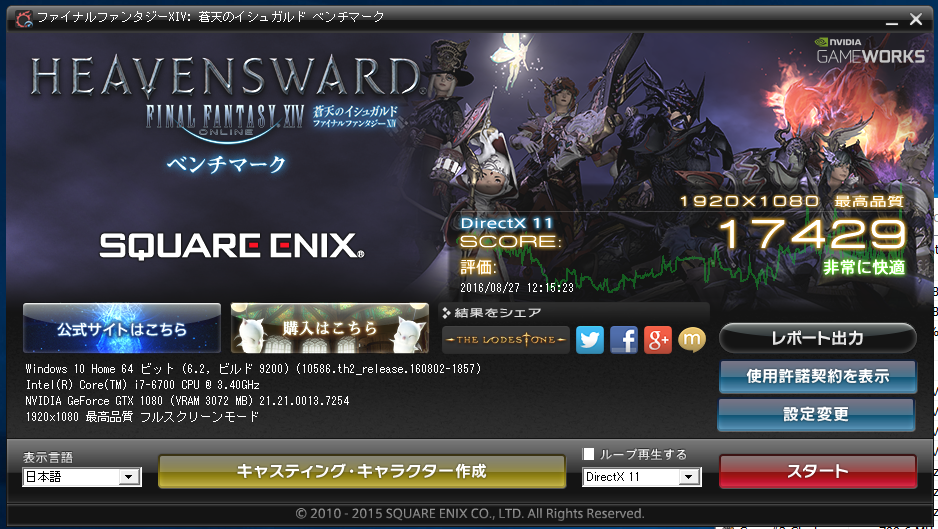The height and width of the screenshot is (529, 938).
Task: Click the Intel Core i7-6700 CPU line
Action: tap(142, 385)
